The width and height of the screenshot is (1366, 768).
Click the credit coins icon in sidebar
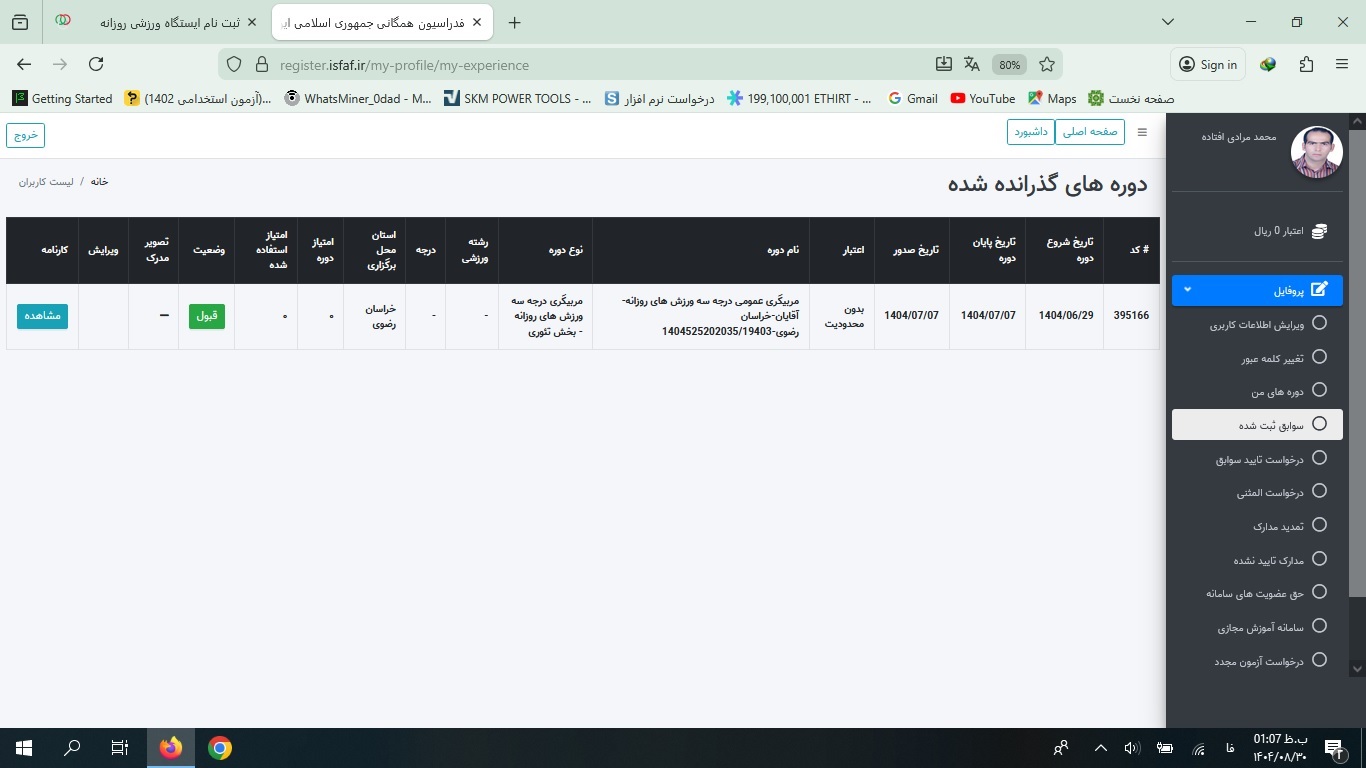click(1319, 231)
